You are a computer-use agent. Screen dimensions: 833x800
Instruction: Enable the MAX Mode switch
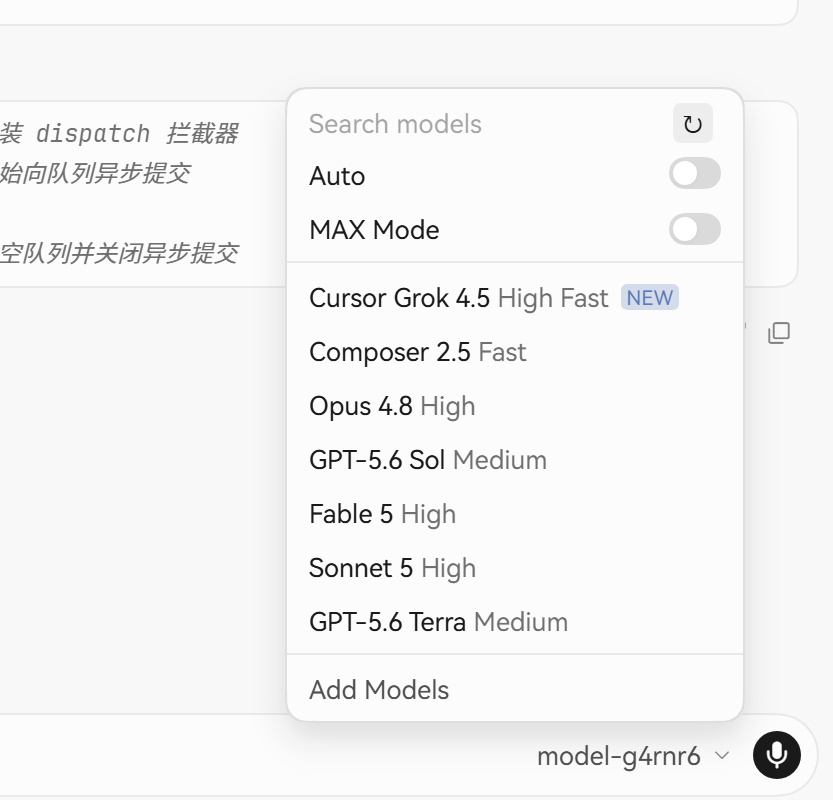pyautogui.click(x=694, y=229)
